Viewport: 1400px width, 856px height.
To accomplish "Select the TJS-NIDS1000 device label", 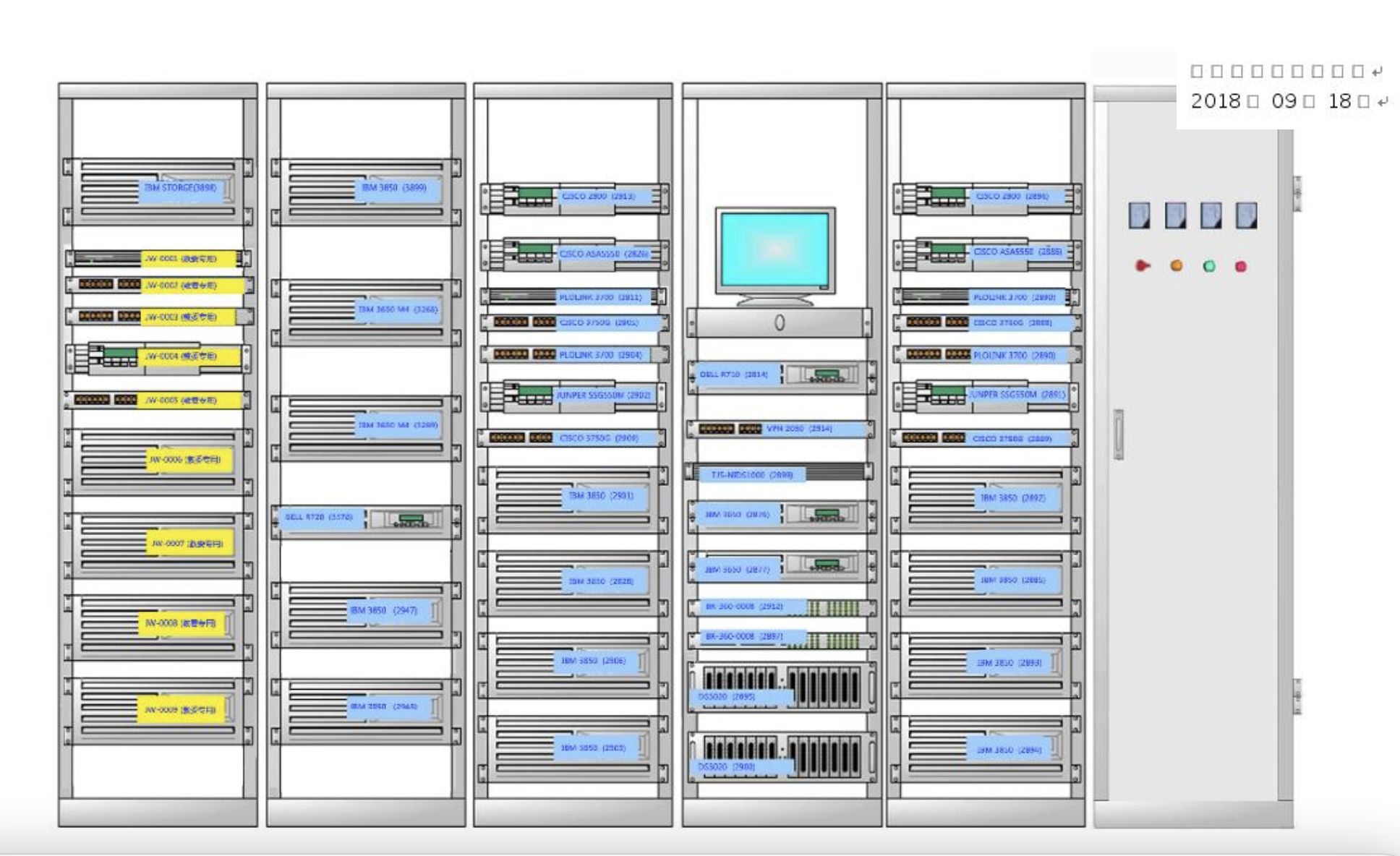I will click(x=752, y=475).
